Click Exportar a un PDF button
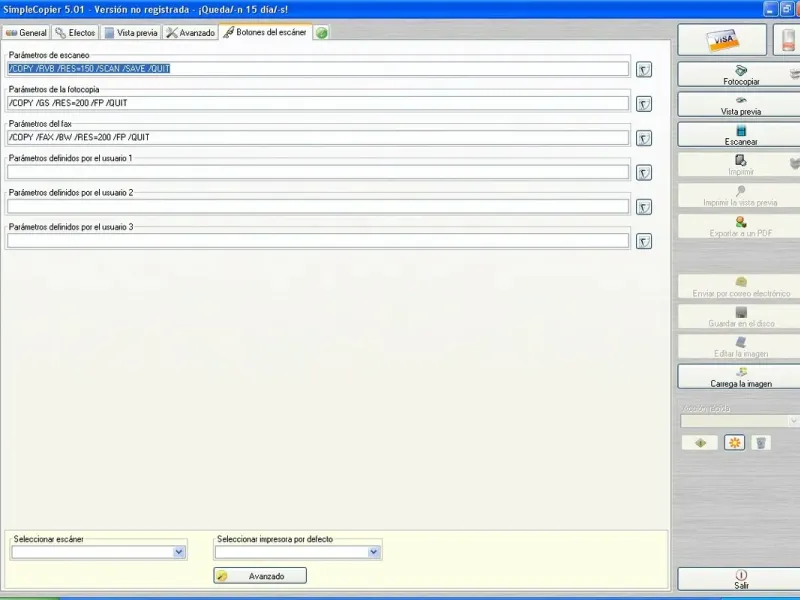Image resolution: width=800 pixels, height=600 pixels. (x=741, y=227)
